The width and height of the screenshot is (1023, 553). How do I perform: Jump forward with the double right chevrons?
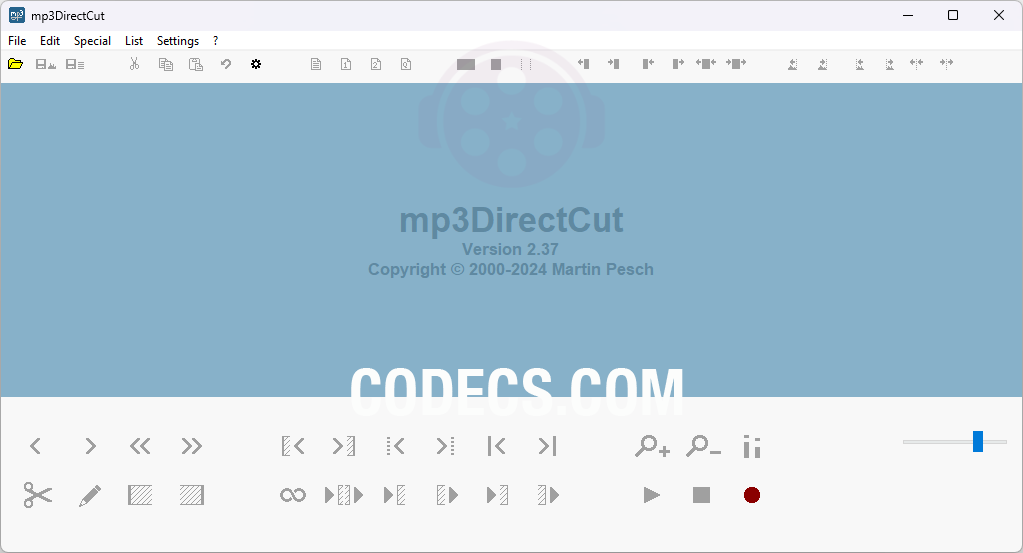pos(192,446)
